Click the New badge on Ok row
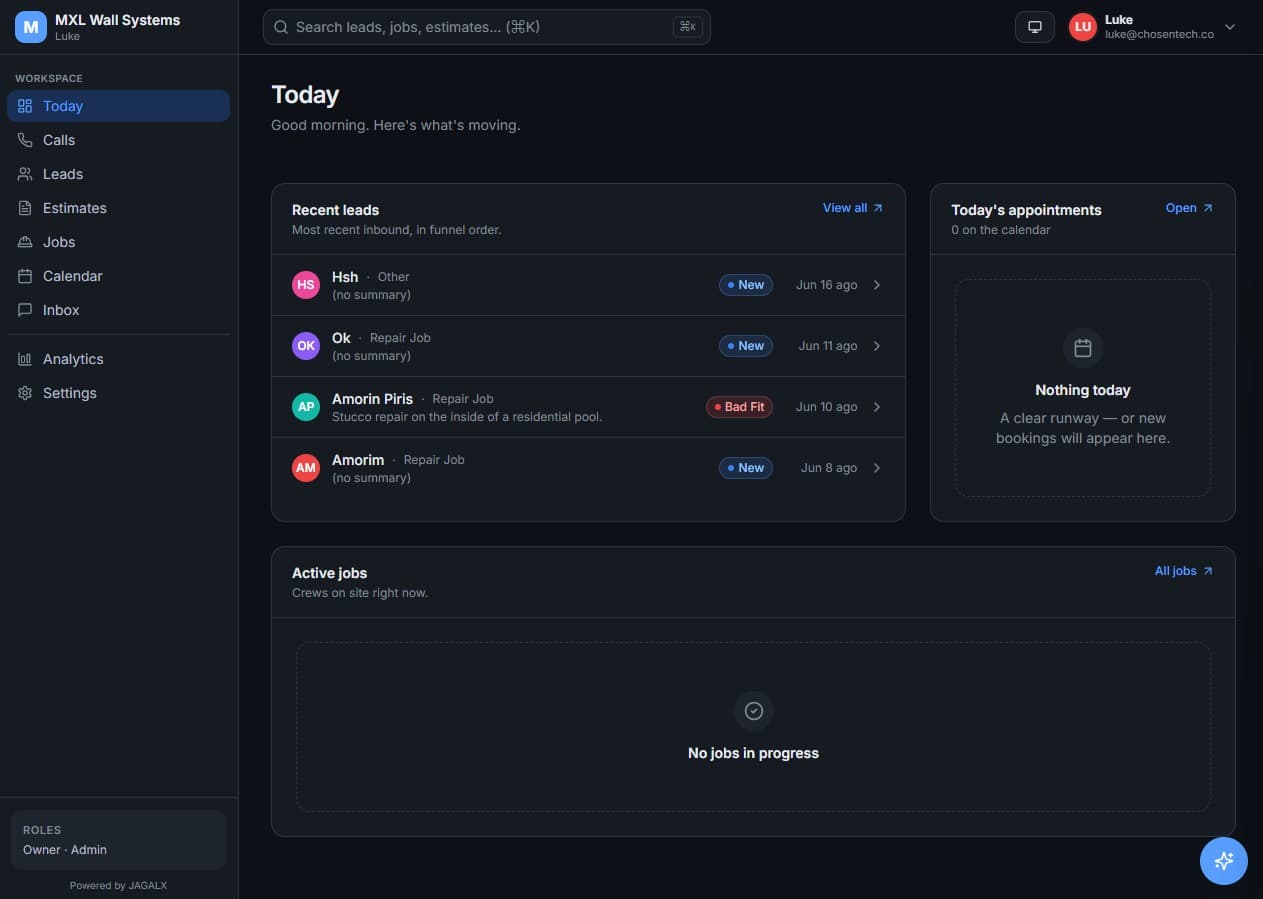 [746, 346]
